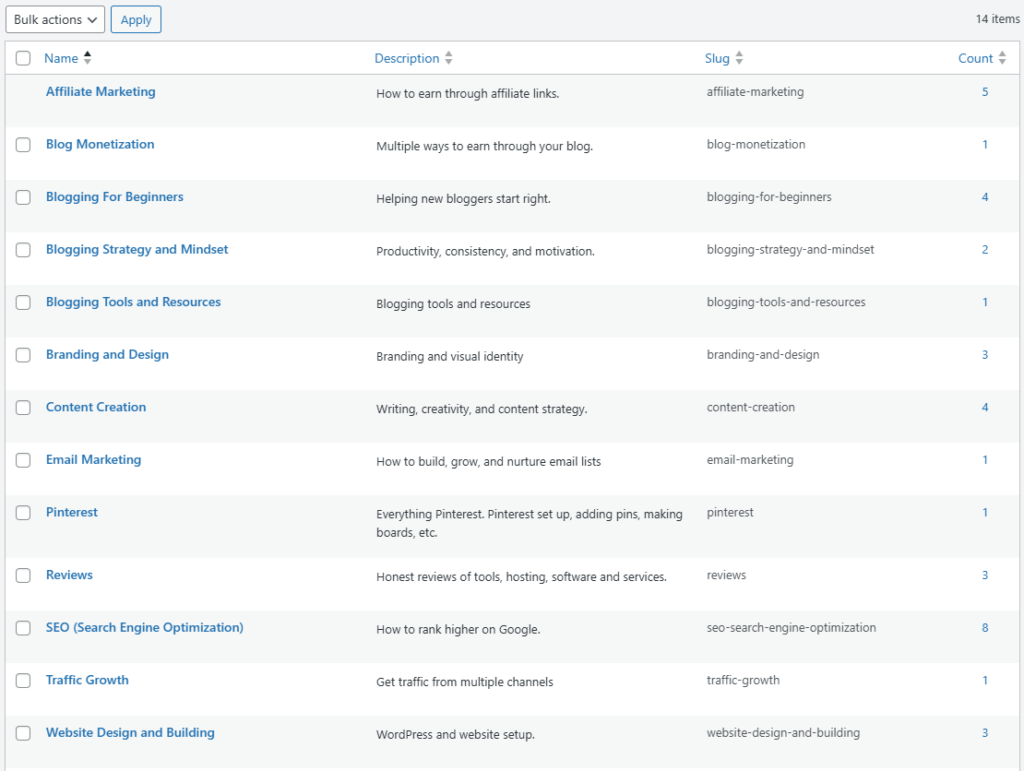Click the Name column sort arrows
This screenshot has height=771, width=1024.
(88, 58)
